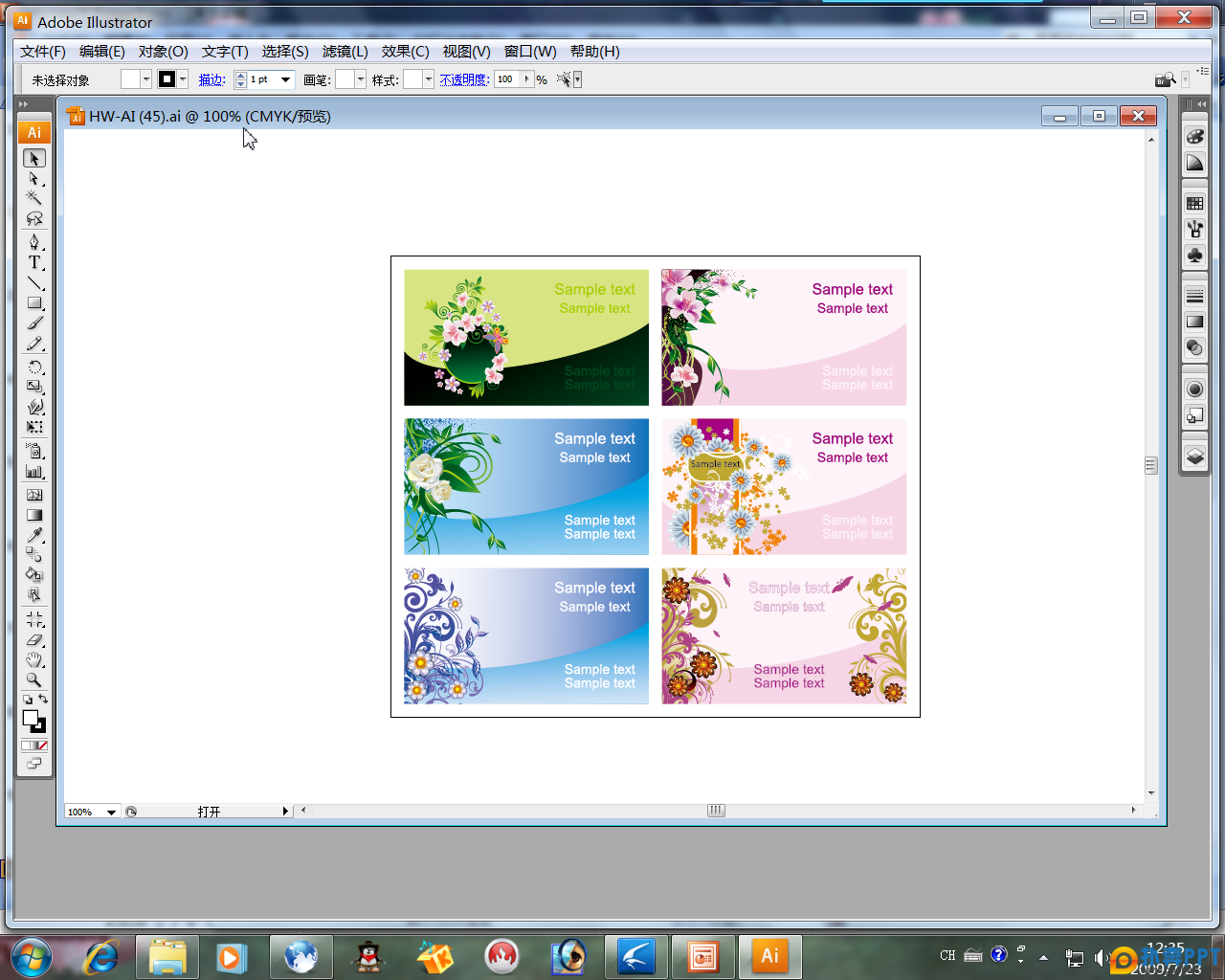
Task: Open the 编辑(E) menu
Action: pos(102,52)
